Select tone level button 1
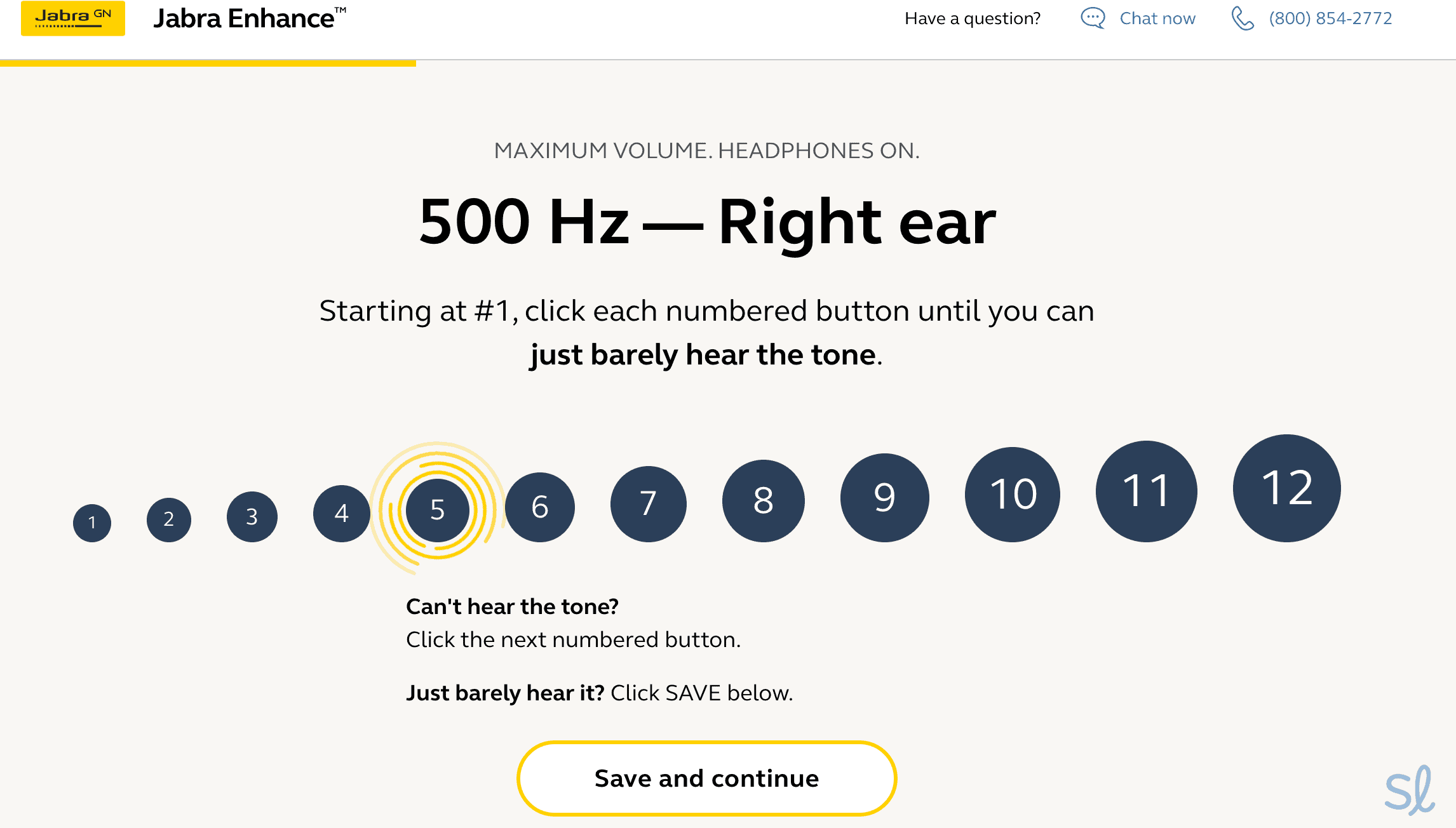Screen dimensions: 1456x828 (92, 523)
